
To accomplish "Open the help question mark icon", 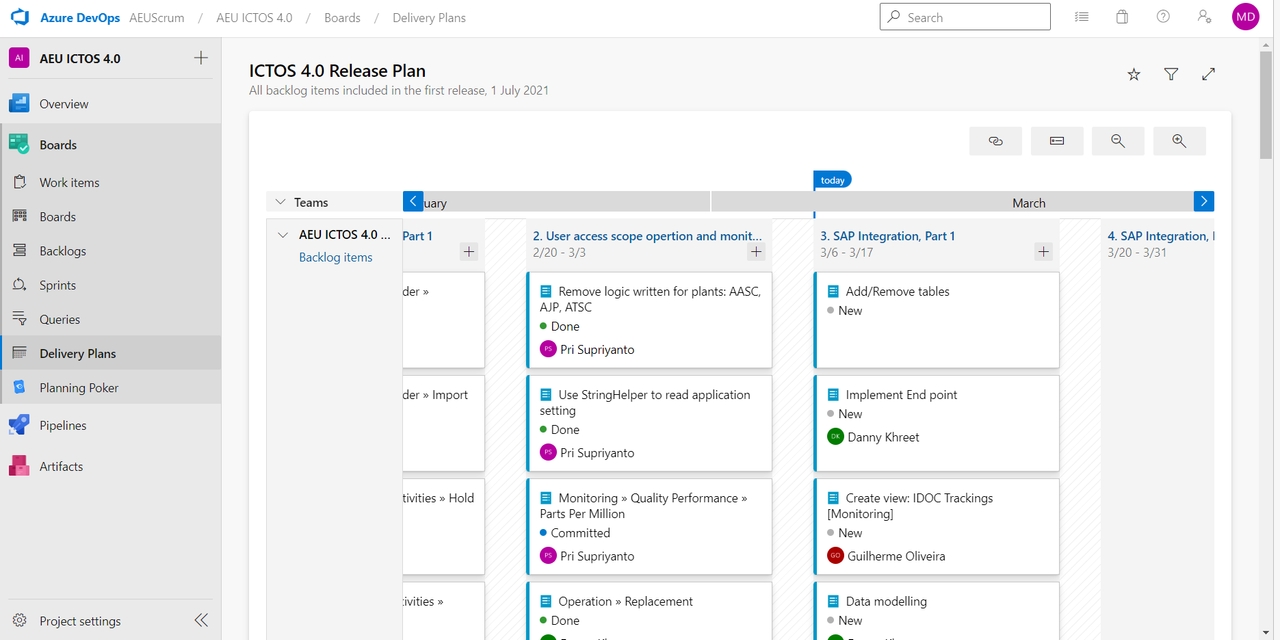I will [1163, 17].
